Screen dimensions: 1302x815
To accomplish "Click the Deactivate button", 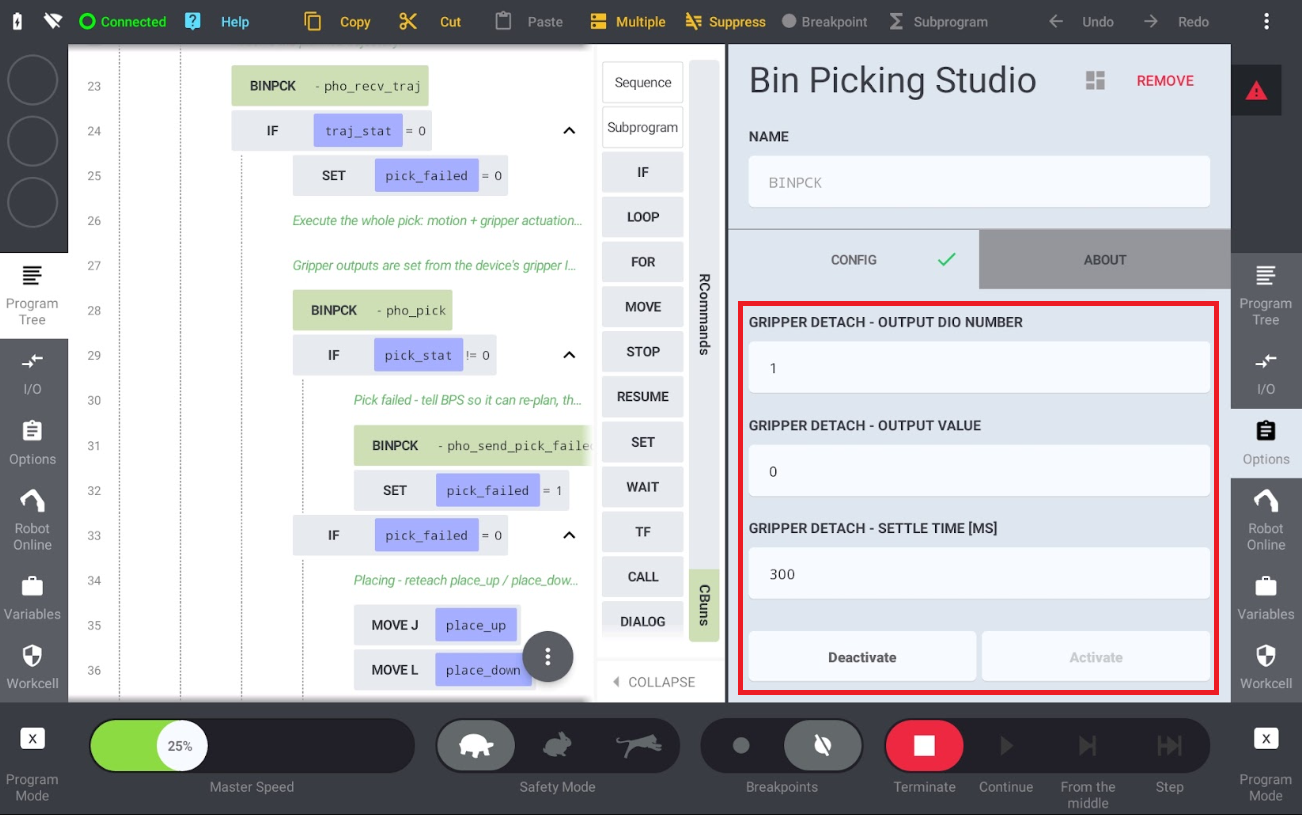I will [x=862, y=657].
